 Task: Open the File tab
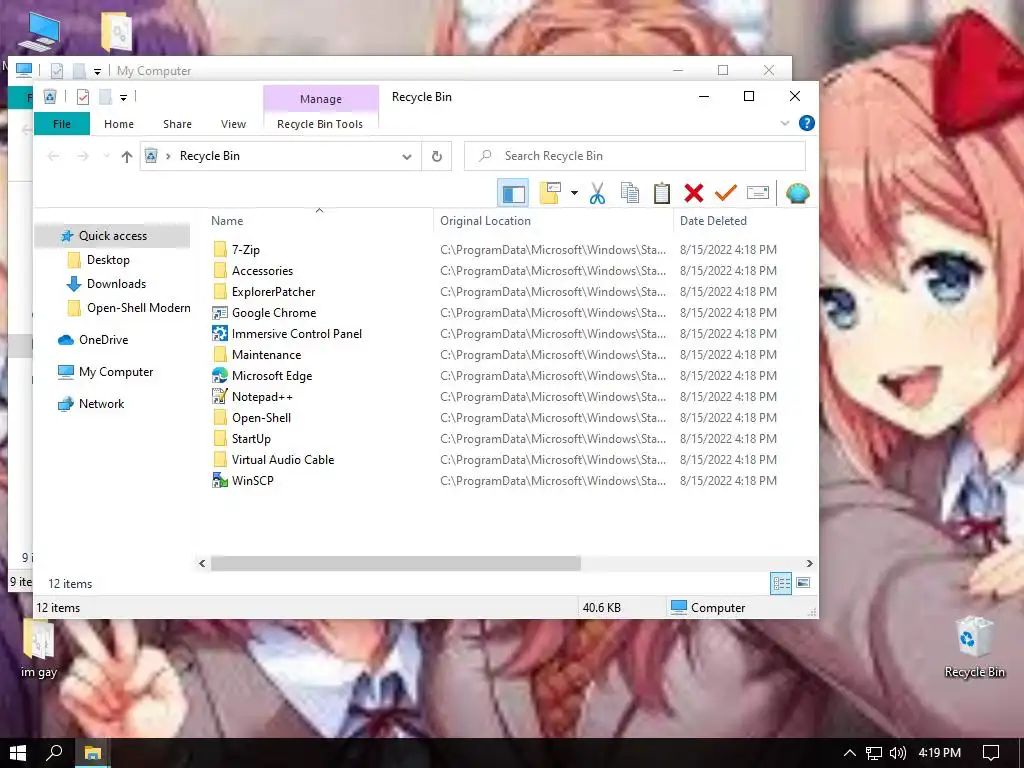click(62, 124)
